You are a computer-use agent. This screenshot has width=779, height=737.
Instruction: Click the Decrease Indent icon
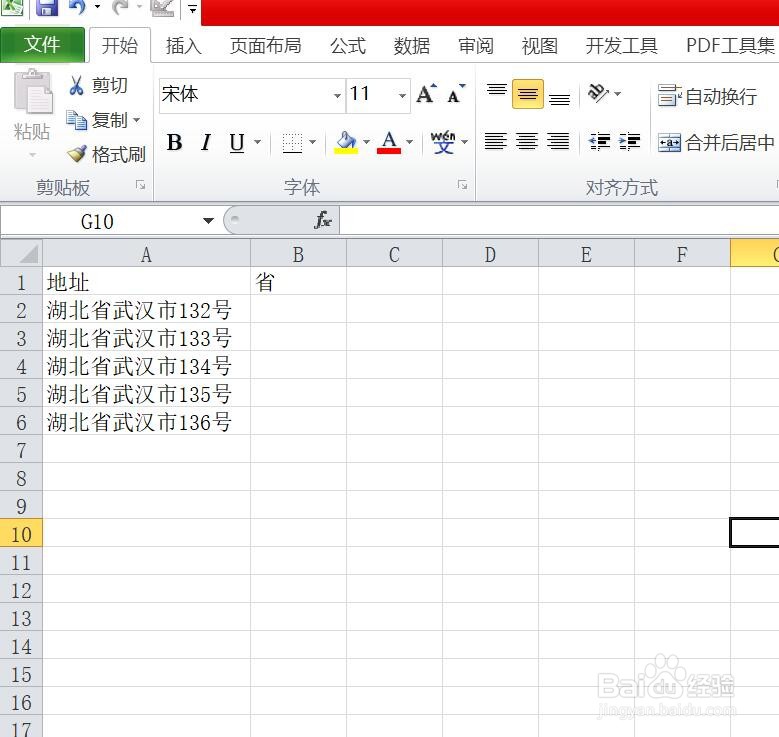pos(599,142)
